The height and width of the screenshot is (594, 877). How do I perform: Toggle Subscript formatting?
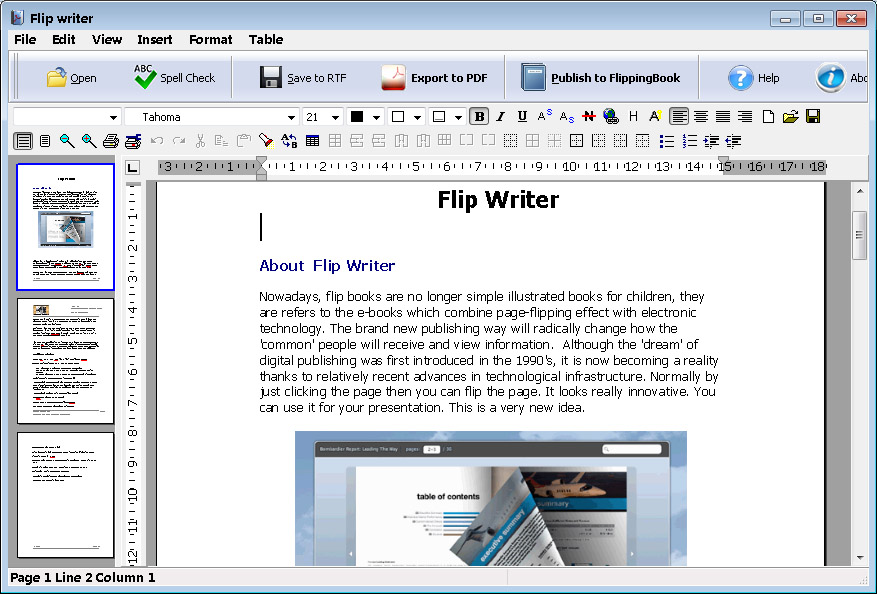pos(567,116)
